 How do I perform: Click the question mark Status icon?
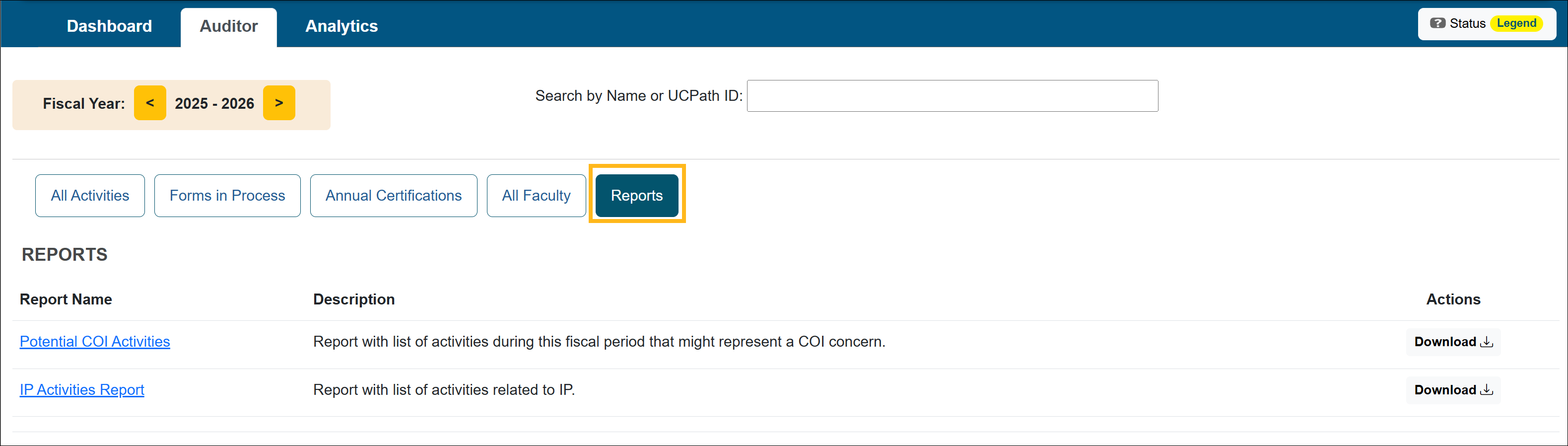point(1437,24)
